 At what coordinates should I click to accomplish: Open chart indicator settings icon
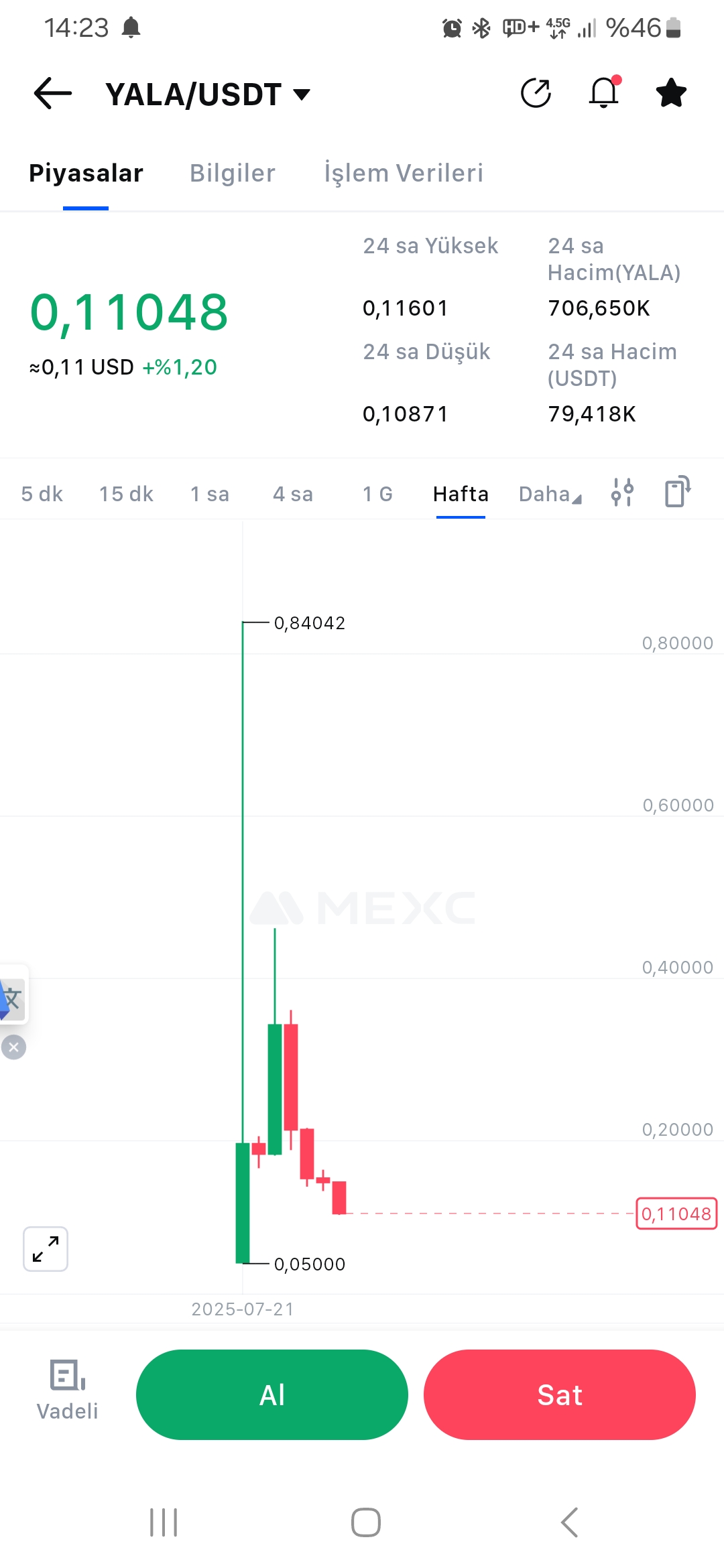coord(622,493)
